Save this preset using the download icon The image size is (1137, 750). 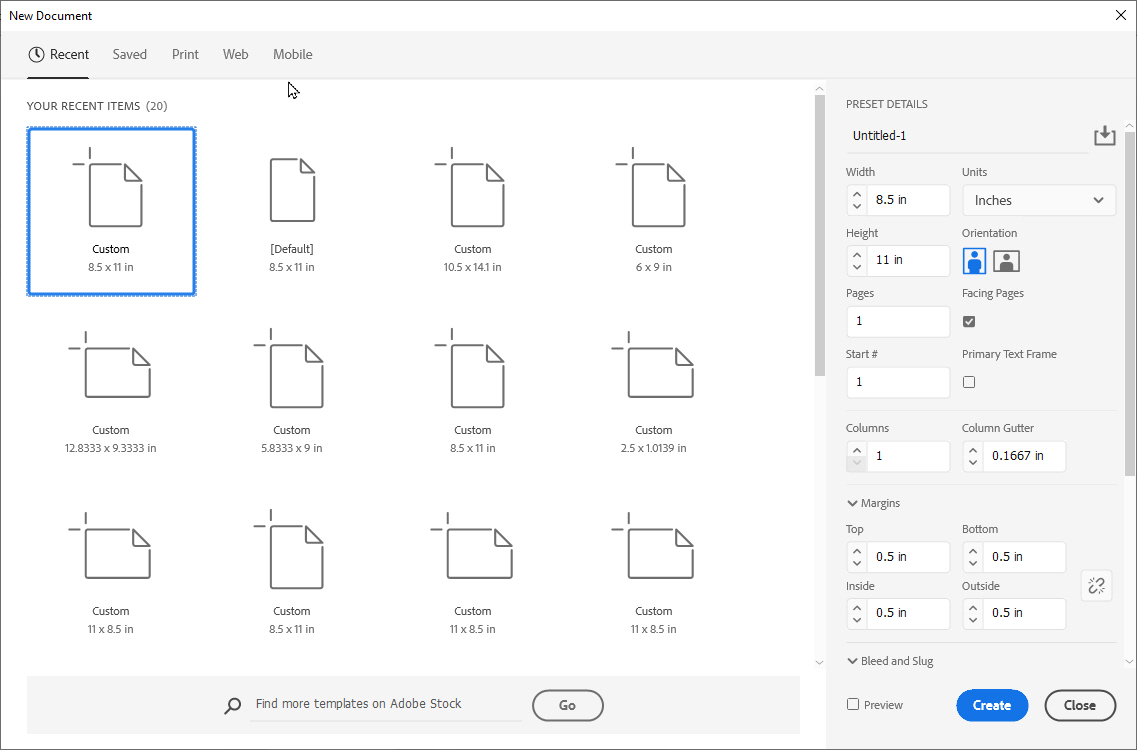pyautogui.click(x=1105, y=134)
